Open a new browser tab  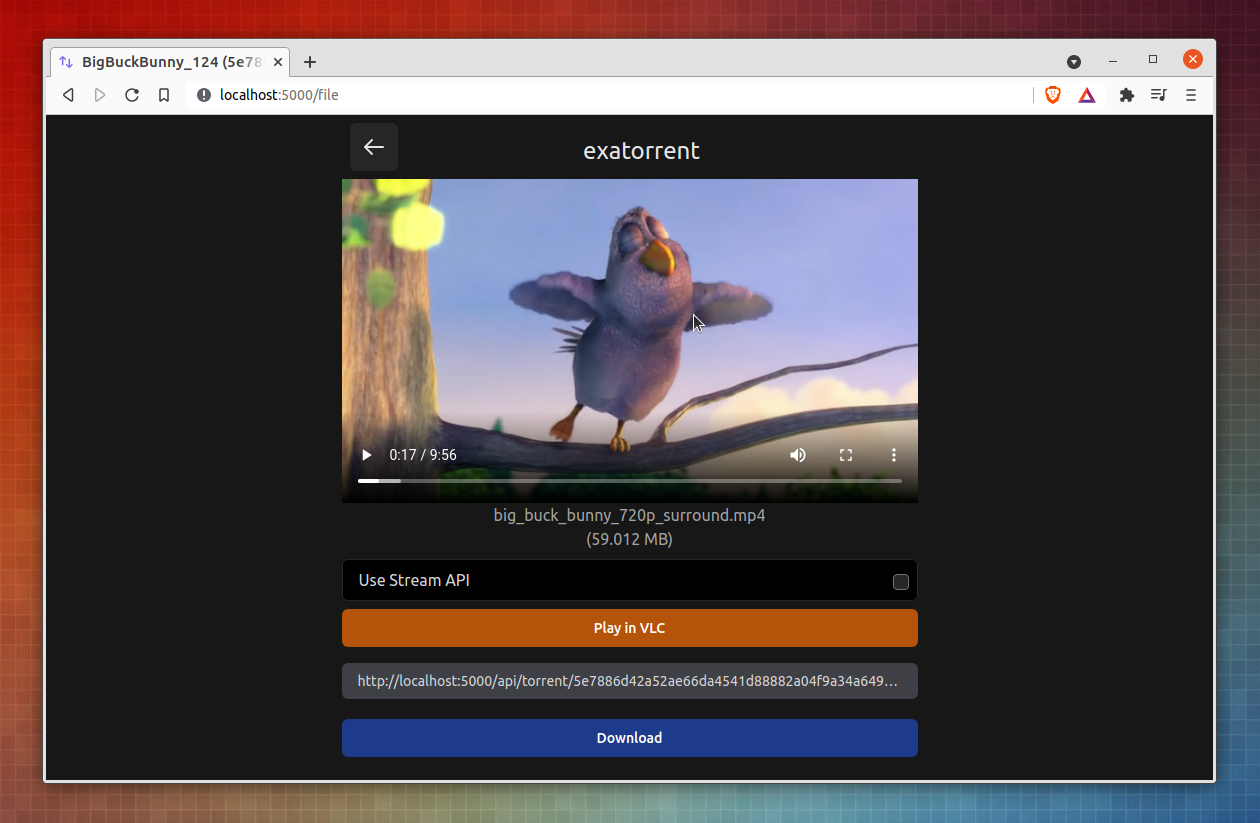[x=309, y=61]
